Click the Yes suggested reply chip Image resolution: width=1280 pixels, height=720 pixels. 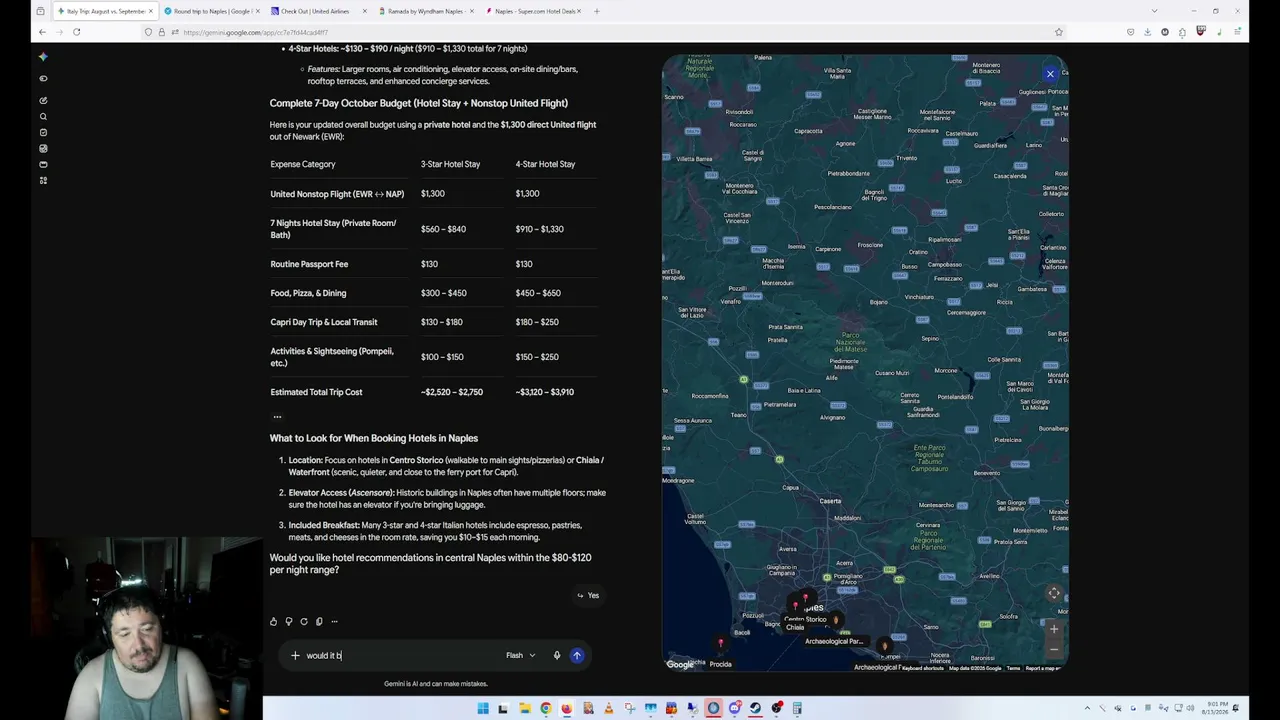pos(588,595)
